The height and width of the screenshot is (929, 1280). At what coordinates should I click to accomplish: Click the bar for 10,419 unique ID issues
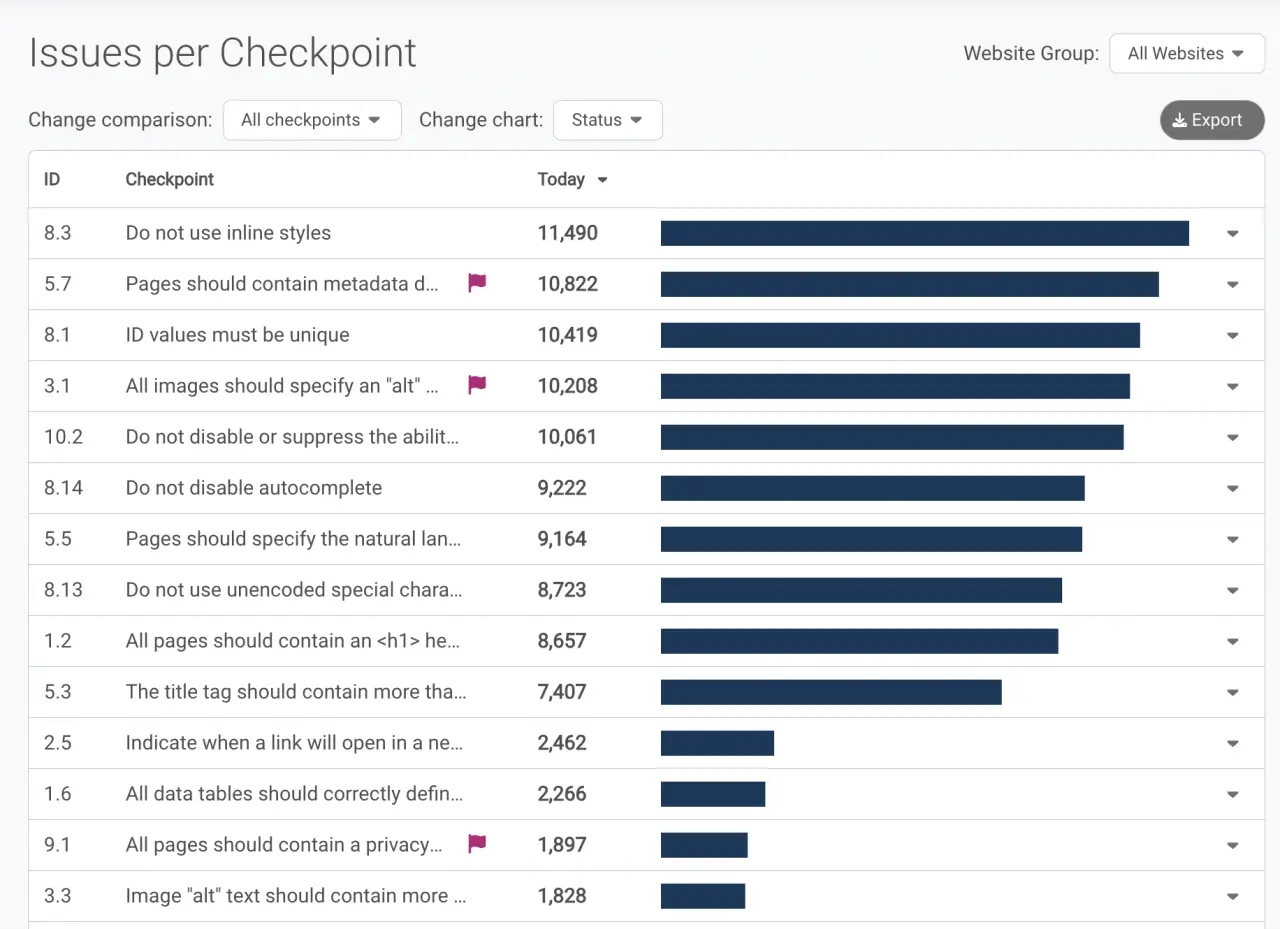[900, 335]
